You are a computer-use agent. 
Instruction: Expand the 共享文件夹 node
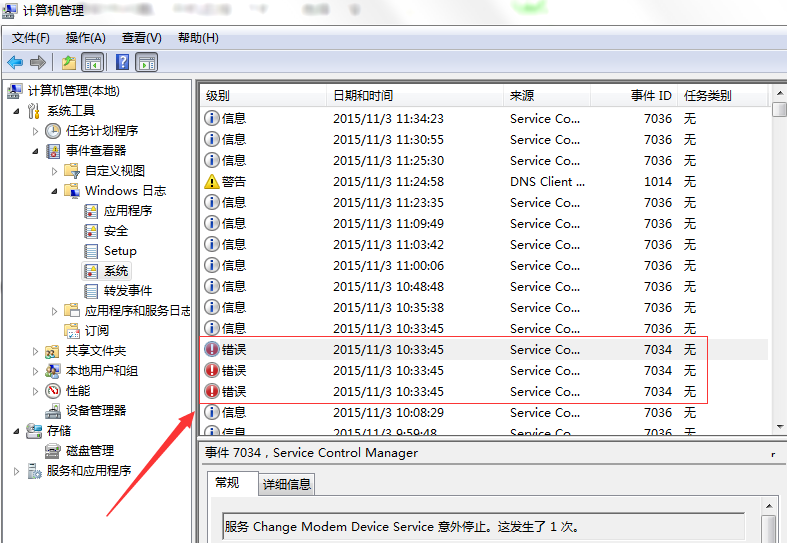36,351
